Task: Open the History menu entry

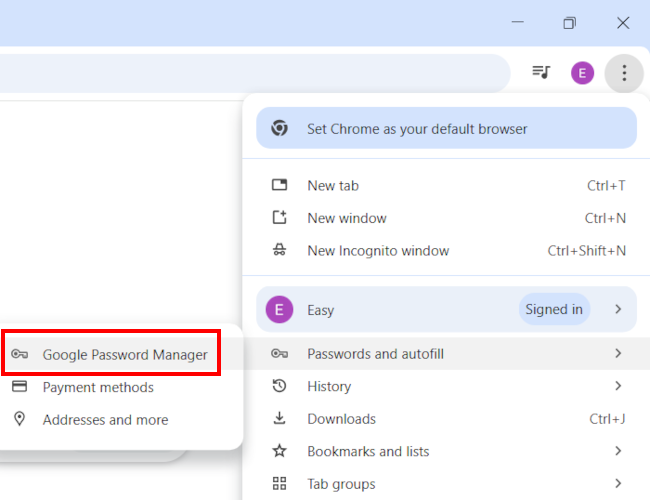Action: point(446,386)
